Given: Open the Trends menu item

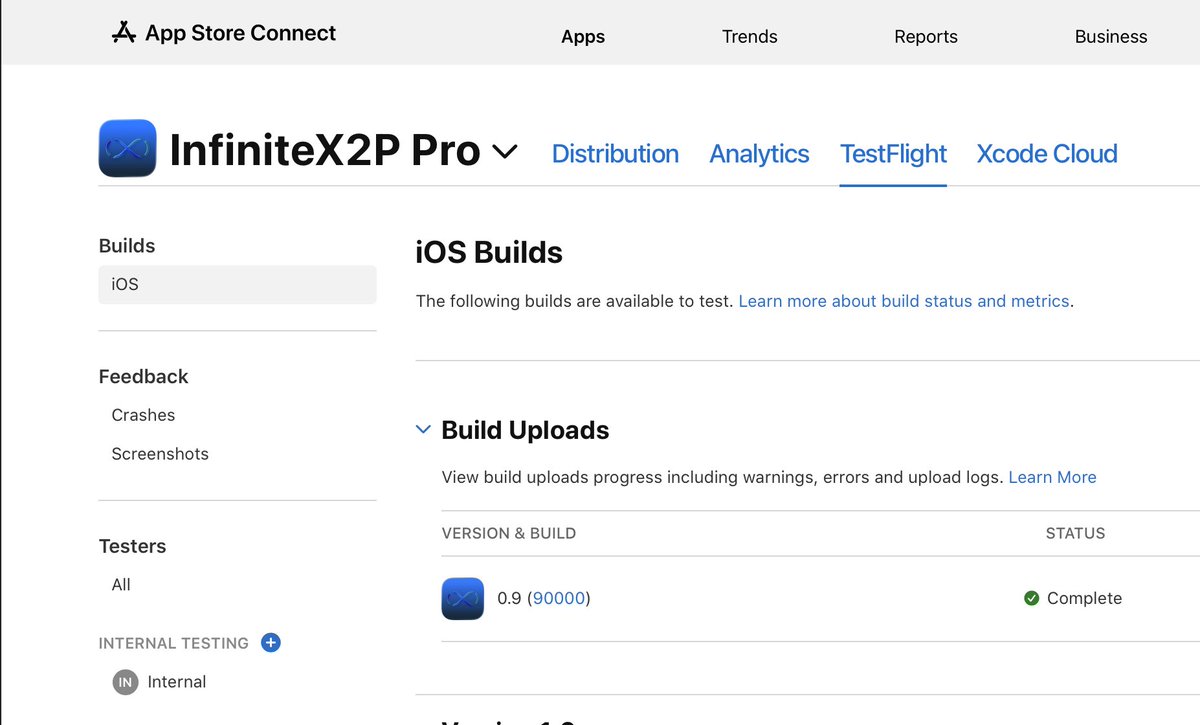Looking at the screenshot, I should point(750,36).
